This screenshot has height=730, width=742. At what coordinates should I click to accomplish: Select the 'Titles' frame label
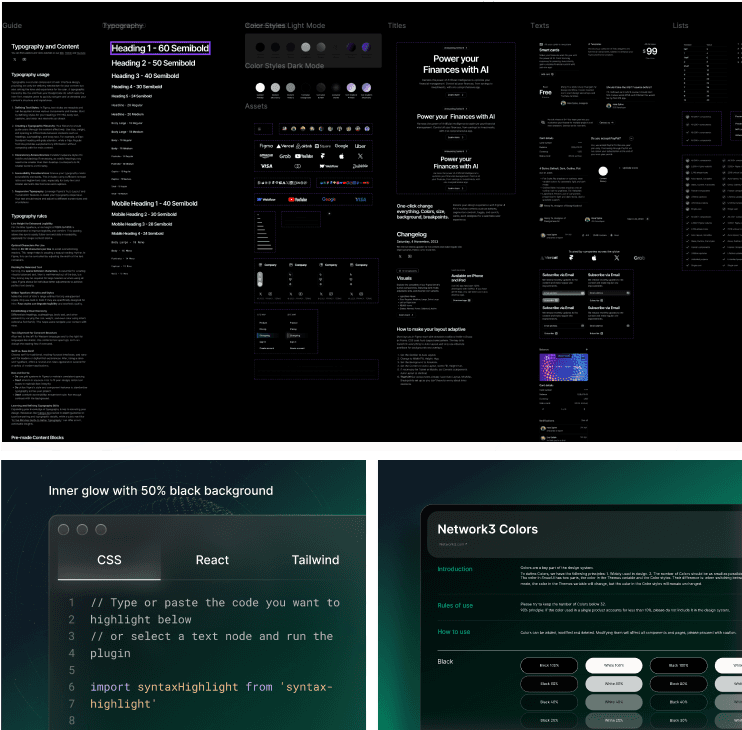click(397, 26)
